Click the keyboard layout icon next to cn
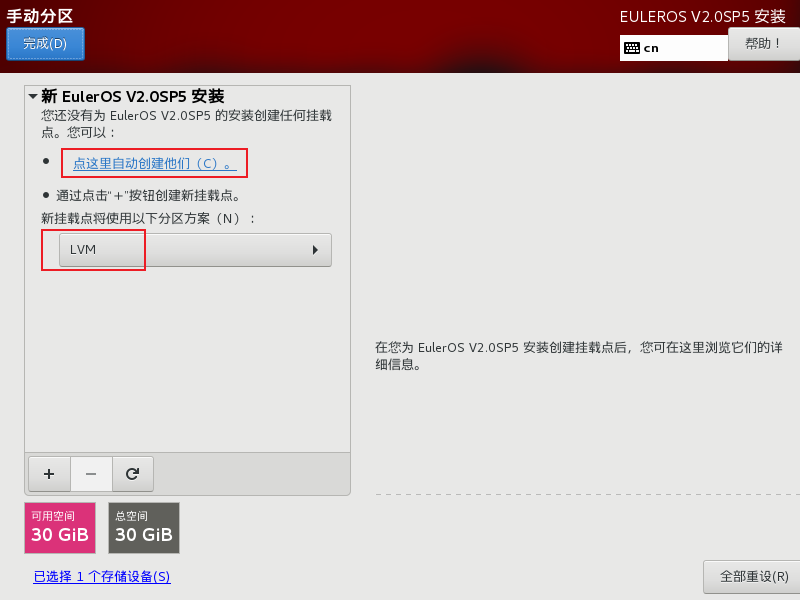 (632, 48)
